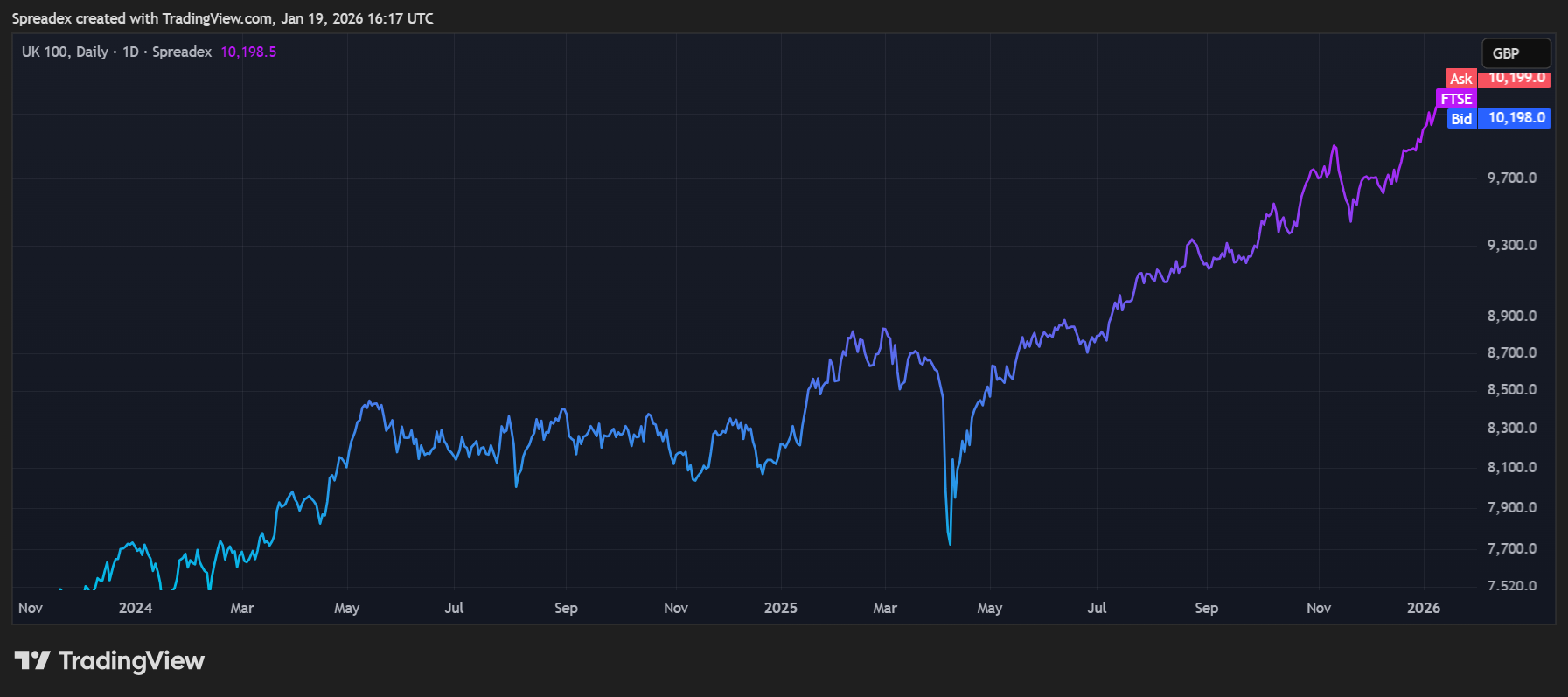This screenshot has width=1568, height=697.
Task: Click the 7,700.0 price axis label
Action: tap(1512, 548)
